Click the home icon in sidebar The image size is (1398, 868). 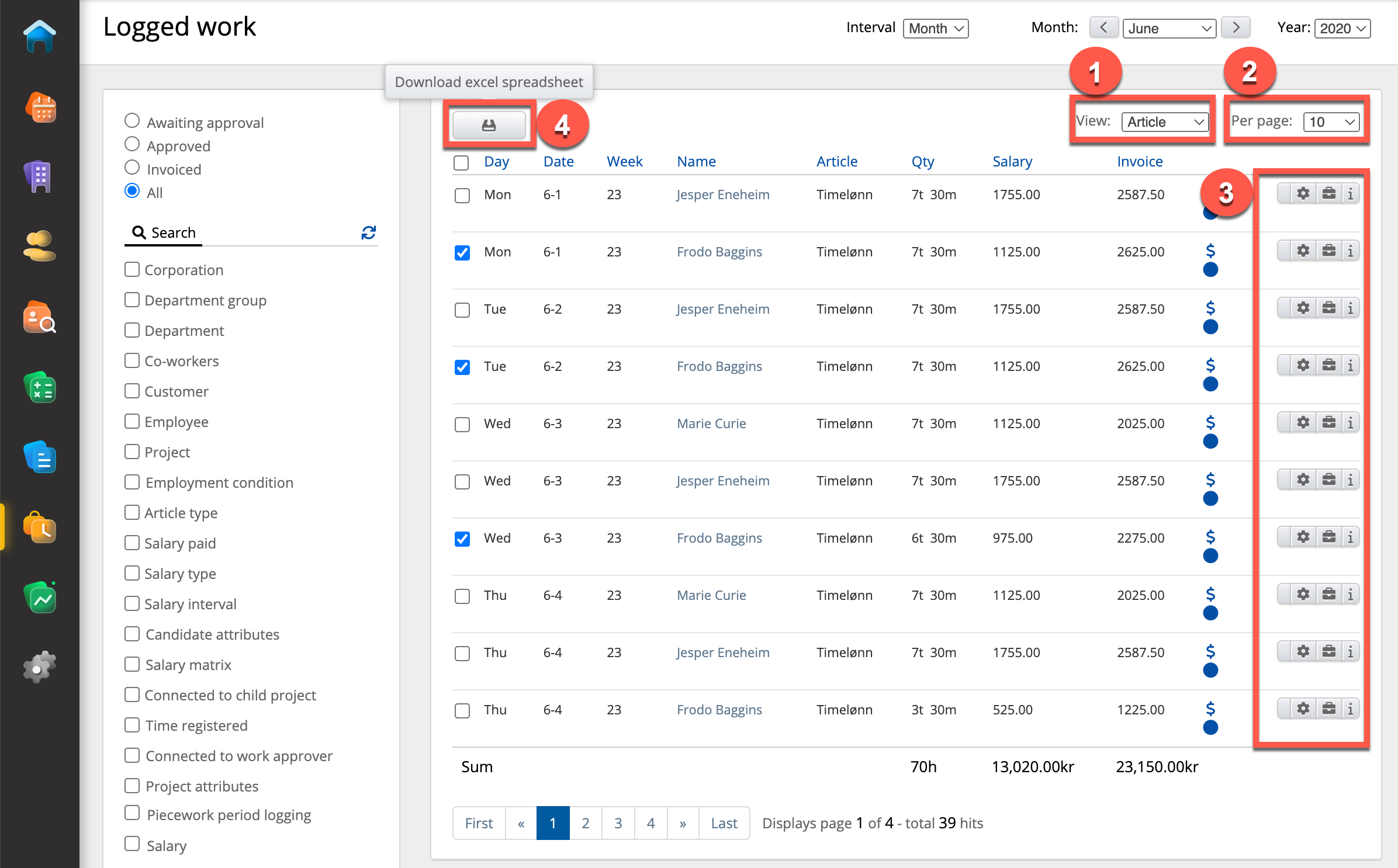(39, 36)
